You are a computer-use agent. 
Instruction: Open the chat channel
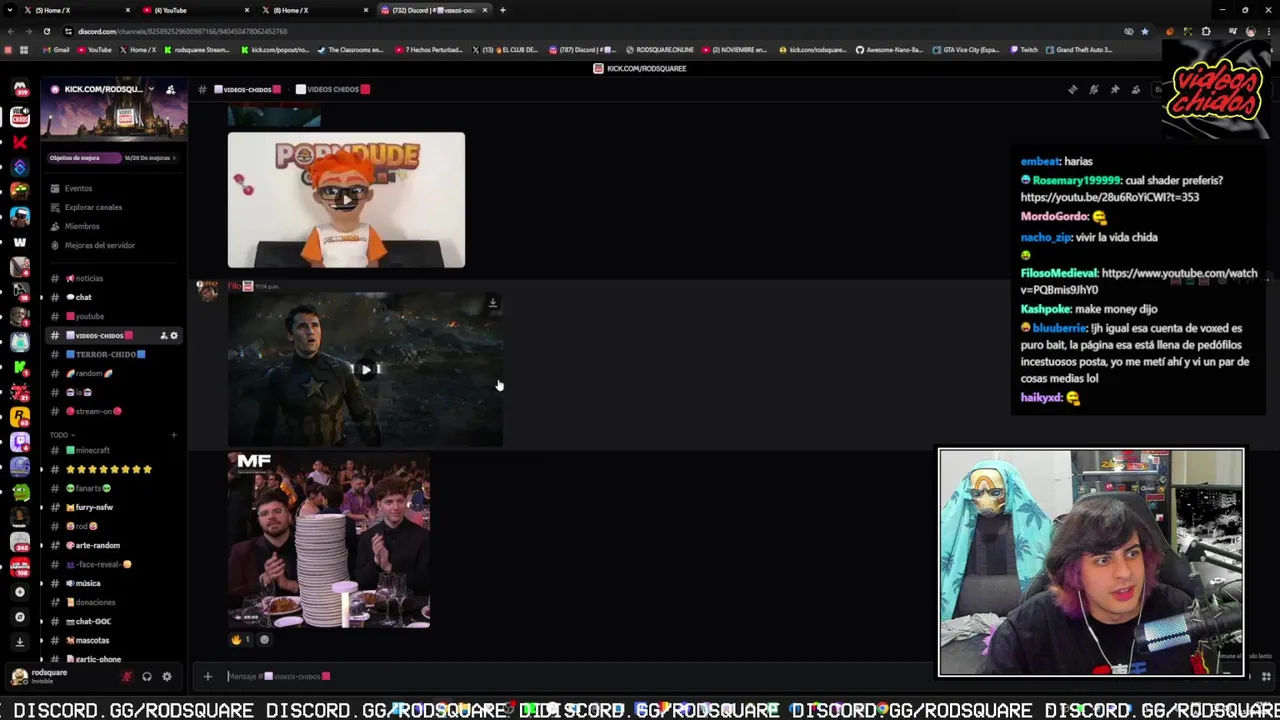[112, 297]
